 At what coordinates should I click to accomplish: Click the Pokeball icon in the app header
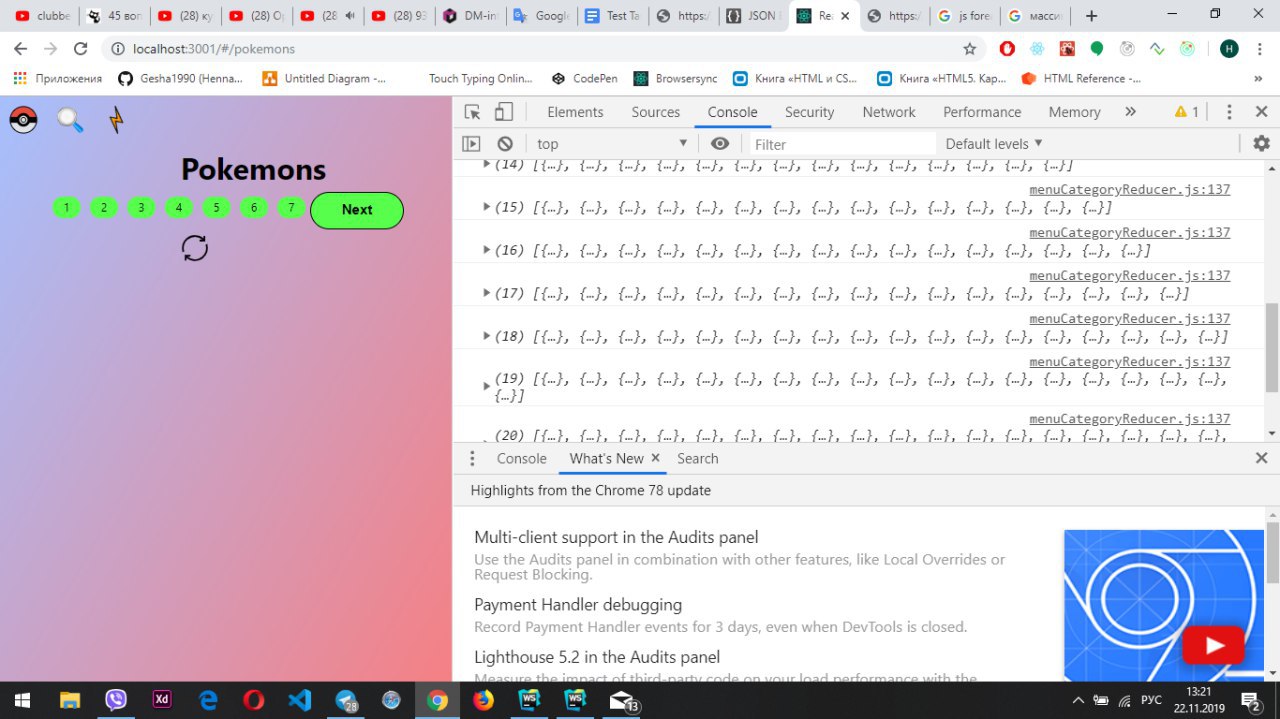tap(23, 120)
